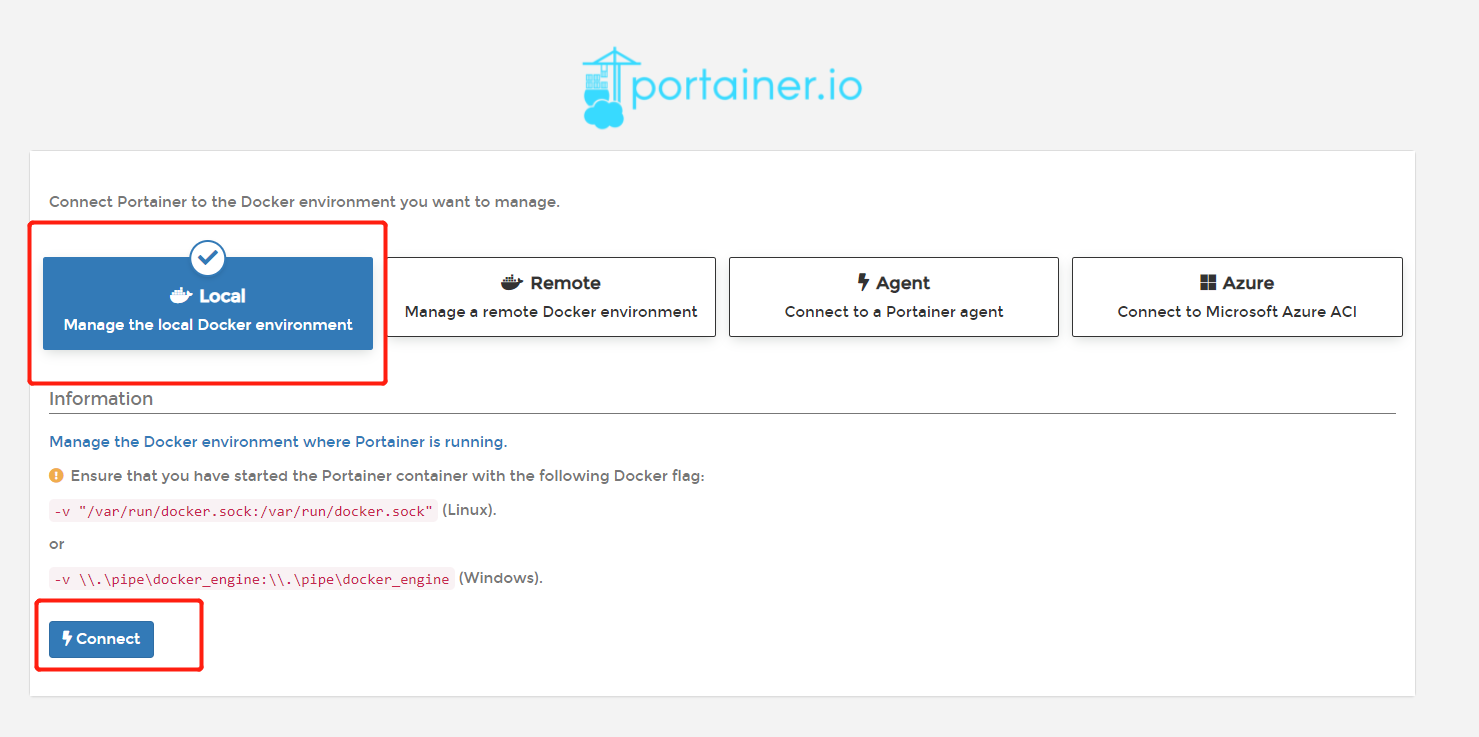Click 'Connect to Microsoft Azure ACI' text
This screenshot has width=1479, height=737.
(x=1237, y=312)
